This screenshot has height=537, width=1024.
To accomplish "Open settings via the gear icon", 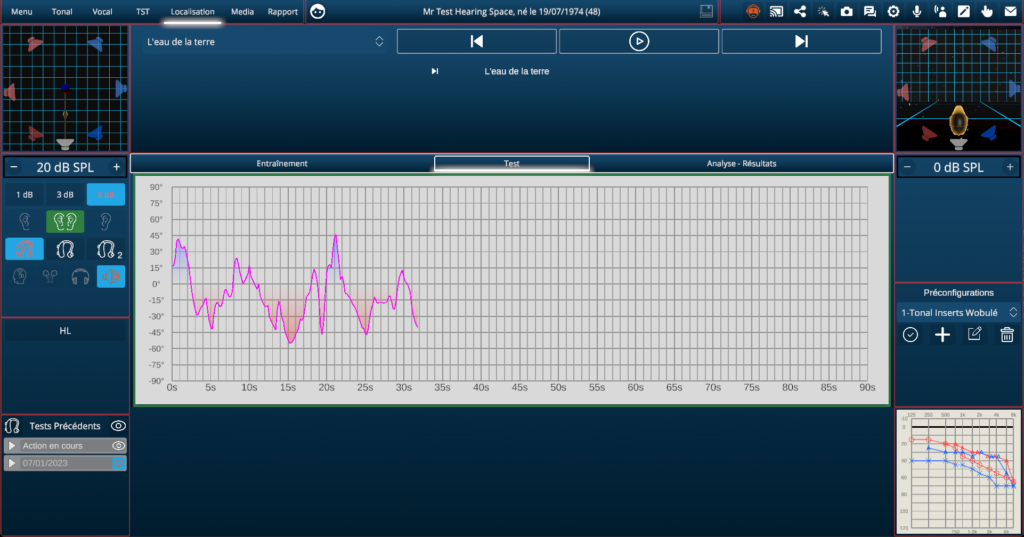I will pyautogui.click(x=893, y=12).
